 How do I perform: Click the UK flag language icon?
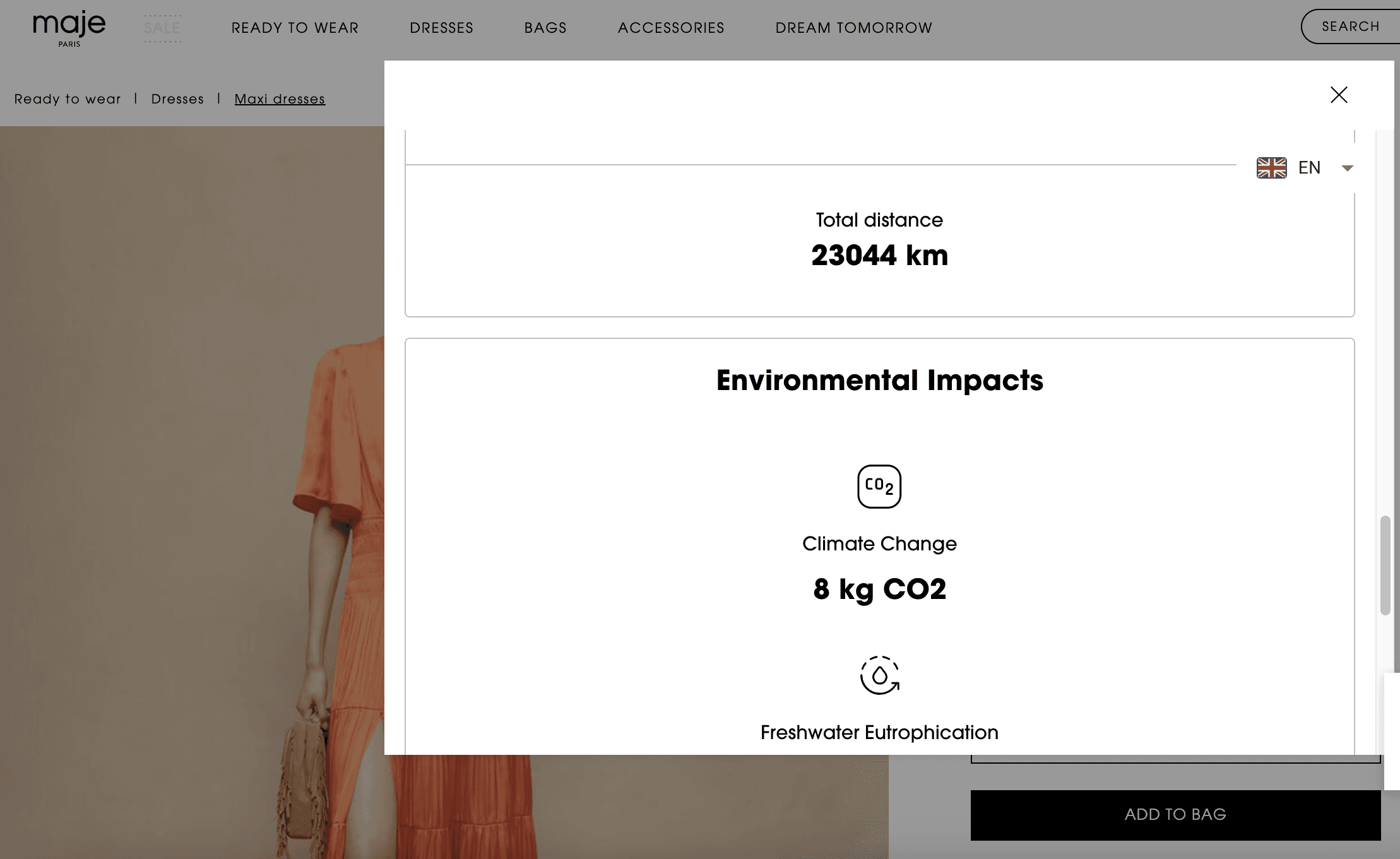(1271, 168)
